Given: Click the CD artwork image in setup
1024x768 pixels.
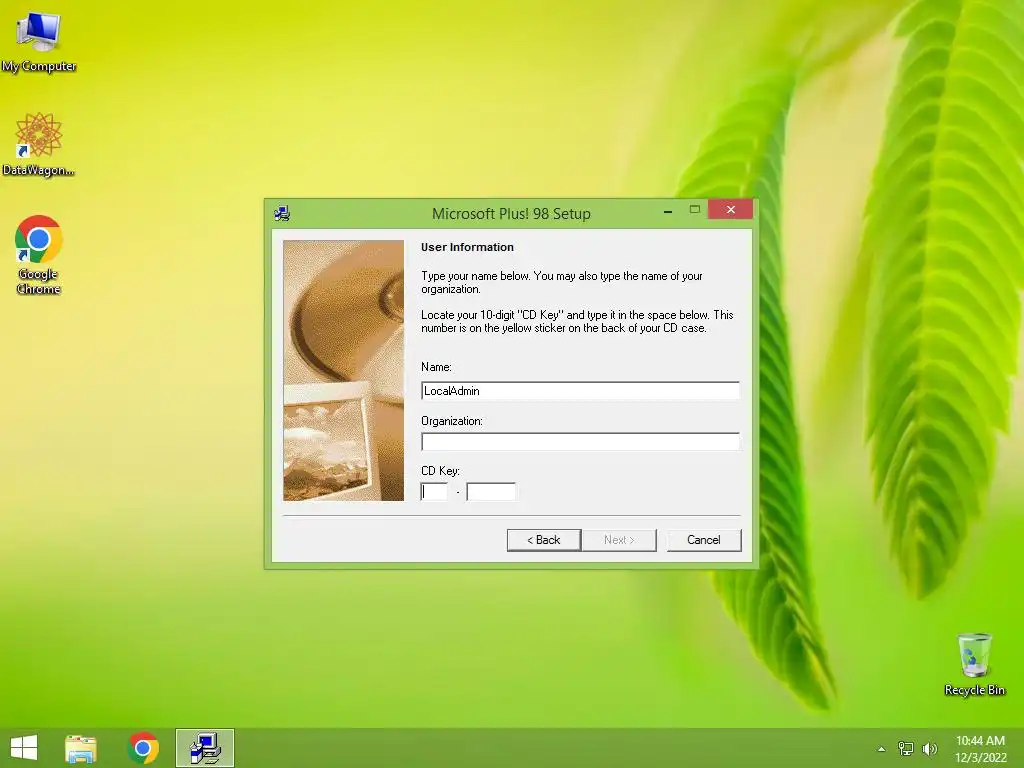Looking at the screenshot, I should click(x=344, y=370).
